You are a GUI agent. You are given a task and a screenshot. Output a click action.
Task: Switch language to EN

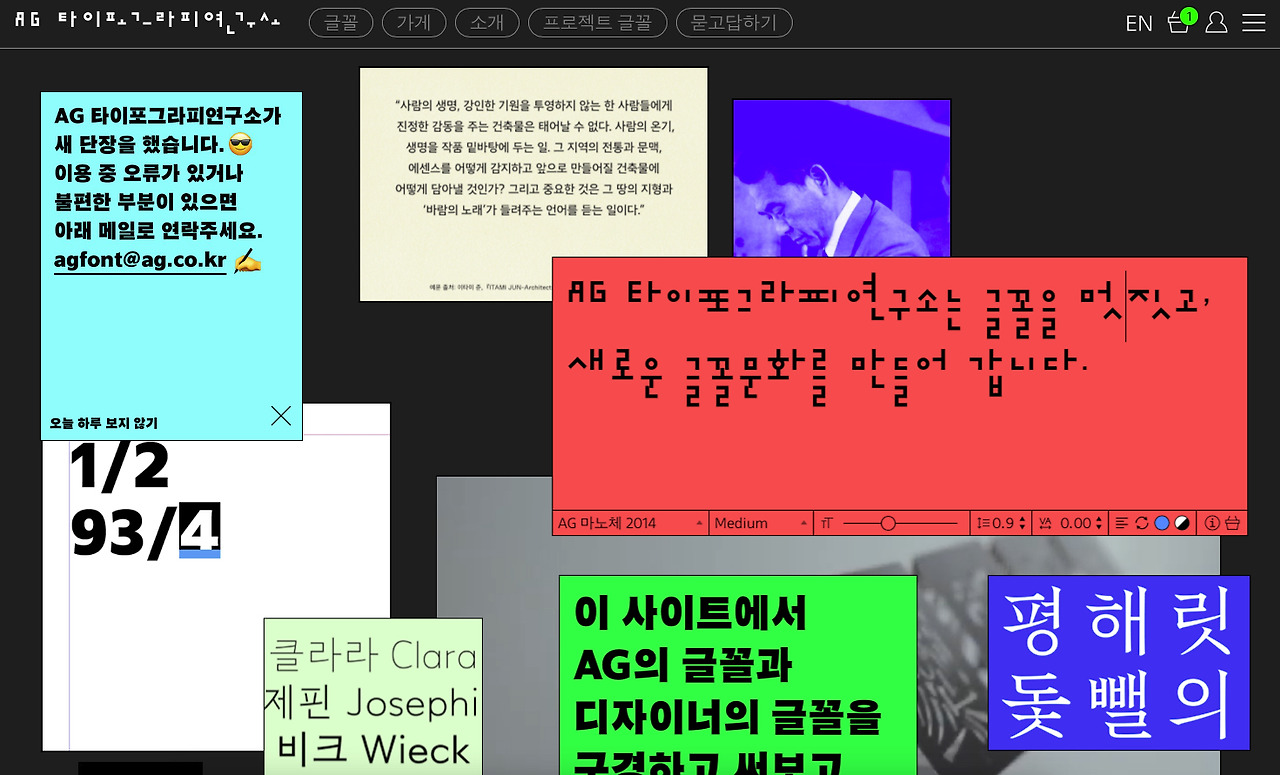[x=1138, y=23]
